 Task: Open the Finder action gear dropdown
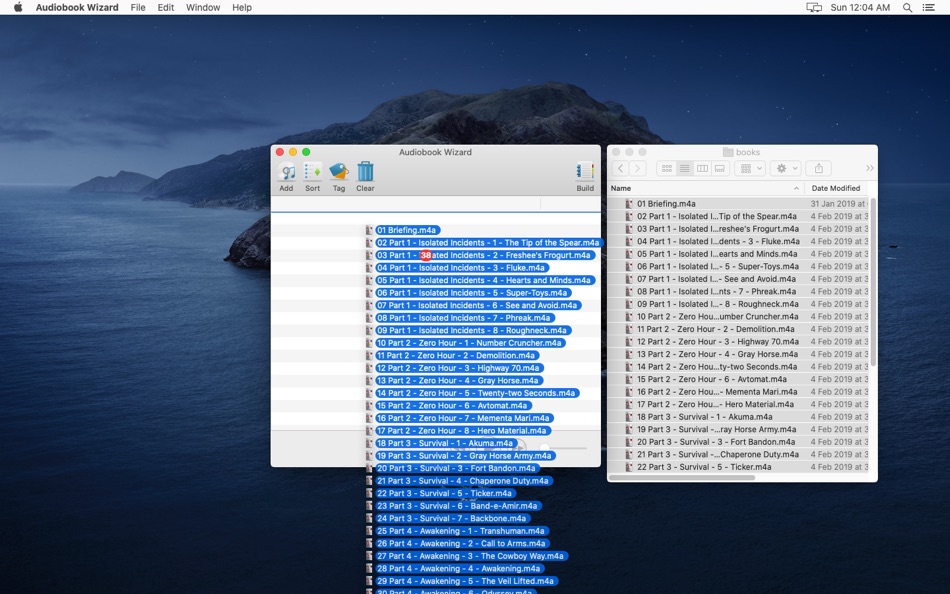pos(786,169)
